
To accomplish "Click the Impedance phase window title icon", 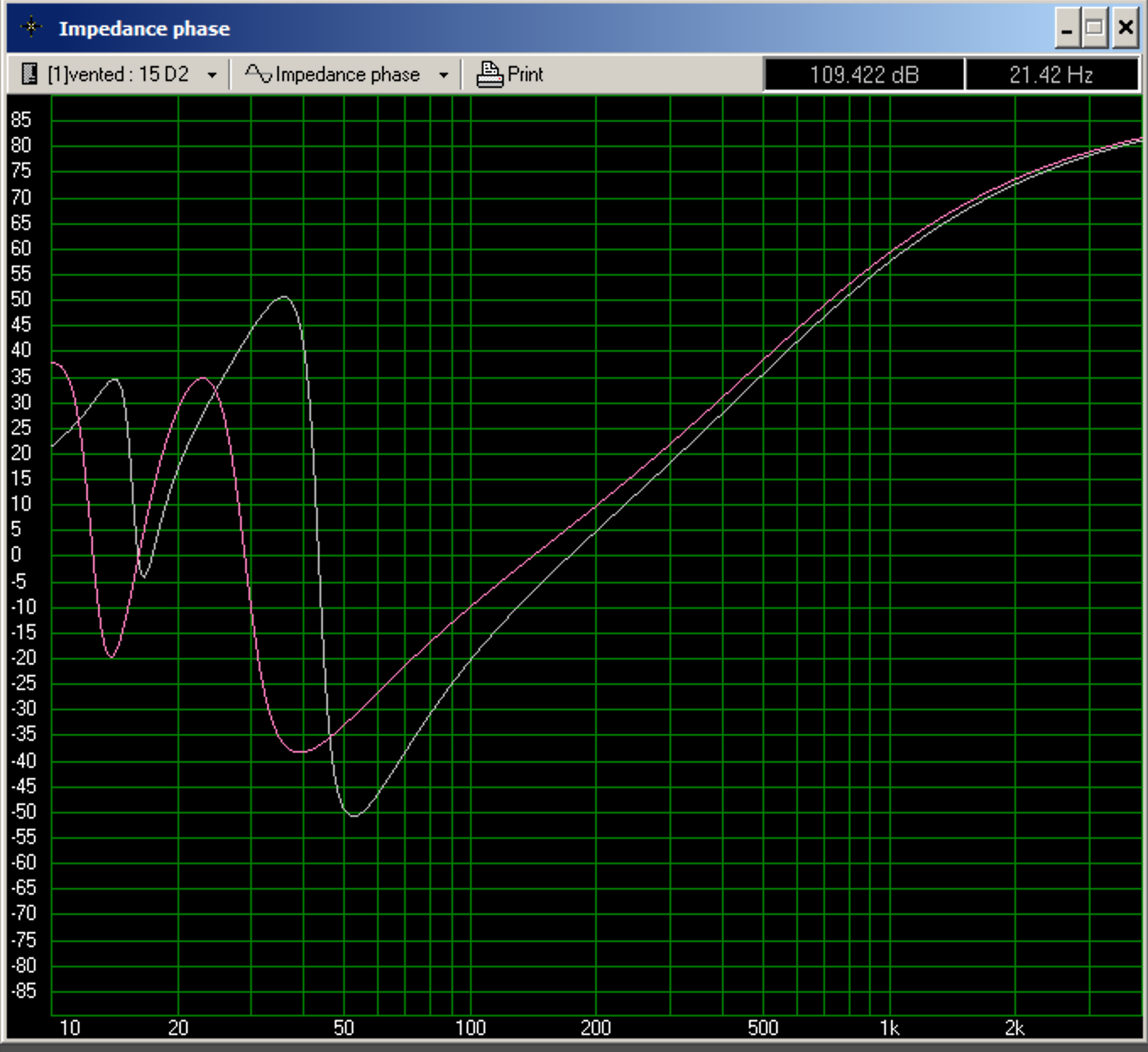I will click(31, 28).
